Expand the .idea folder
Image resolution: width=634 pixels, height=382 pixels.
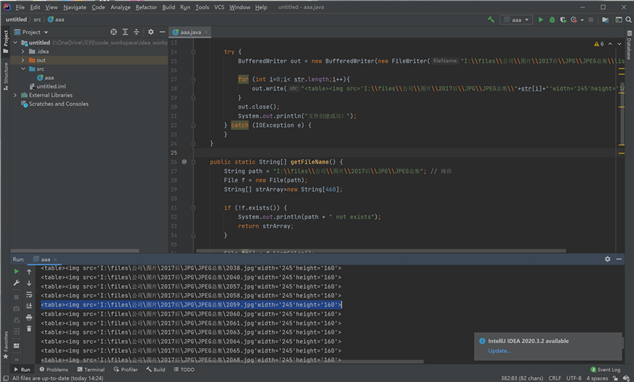[23, 51]
